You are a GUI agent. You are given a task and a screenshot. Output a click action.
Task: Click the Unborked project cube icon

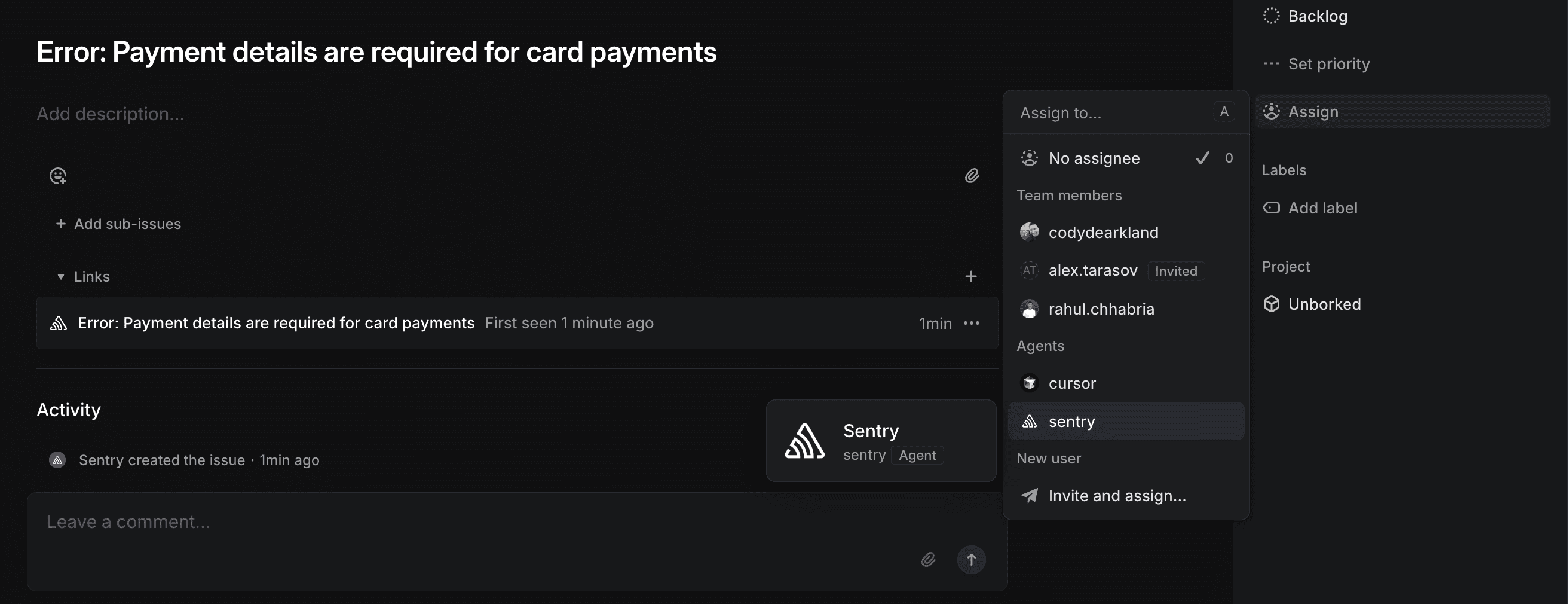pyautogui.click(x=1272, y=304)
